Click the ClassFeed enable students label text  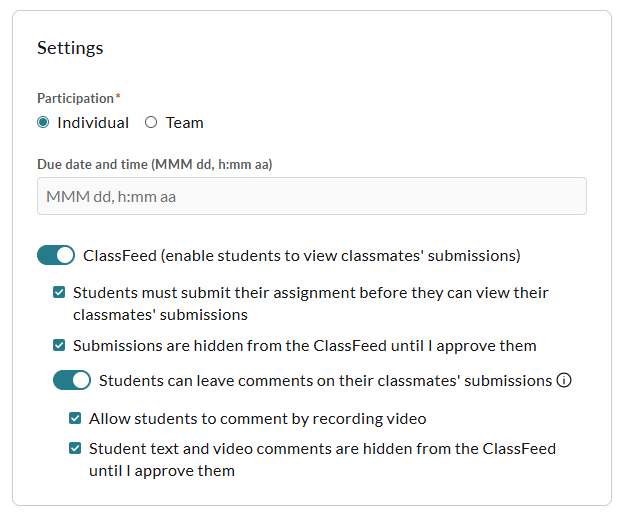pos(301,256)
